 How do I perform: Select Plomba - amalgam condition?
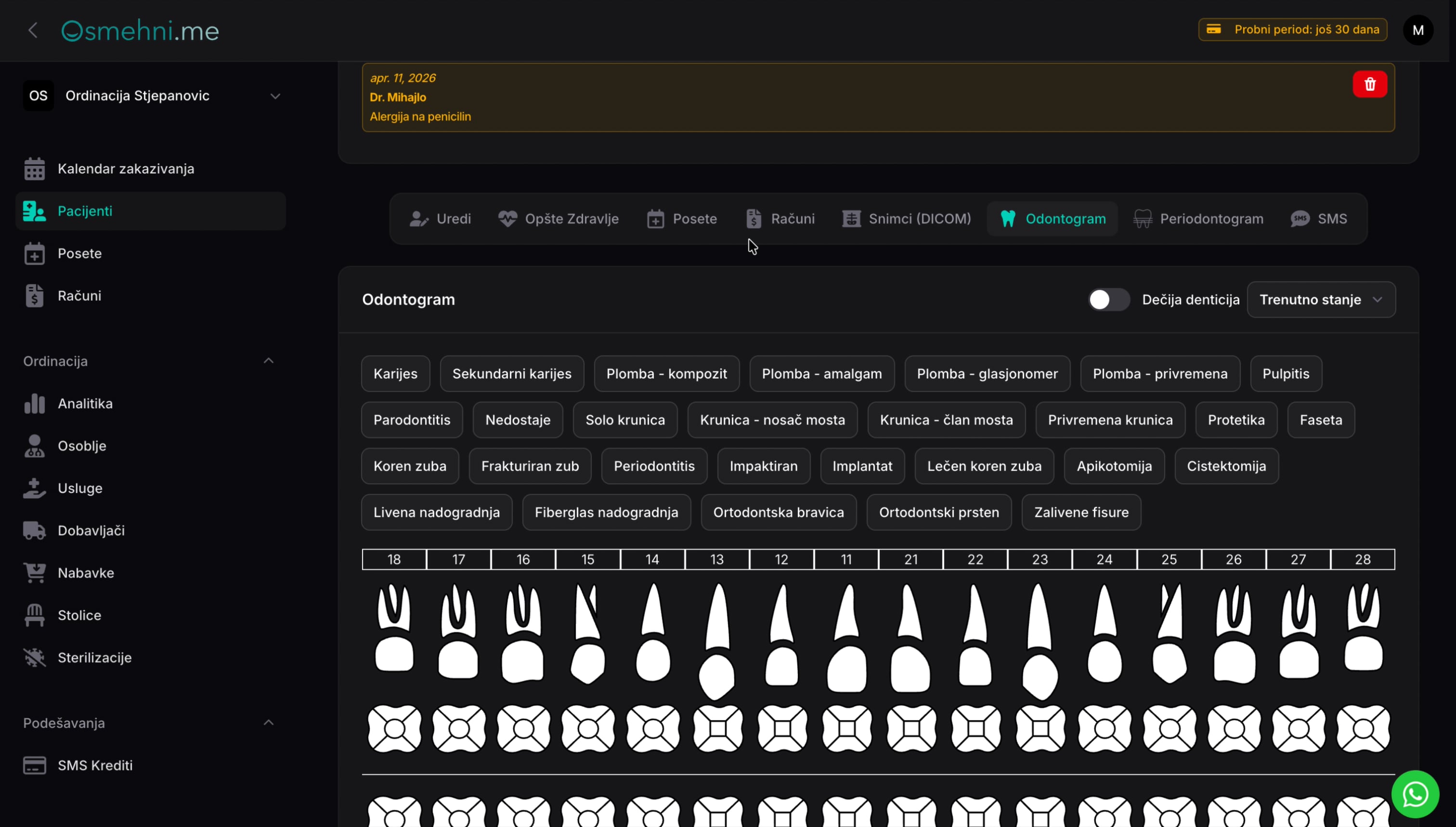tap(821, 374)
